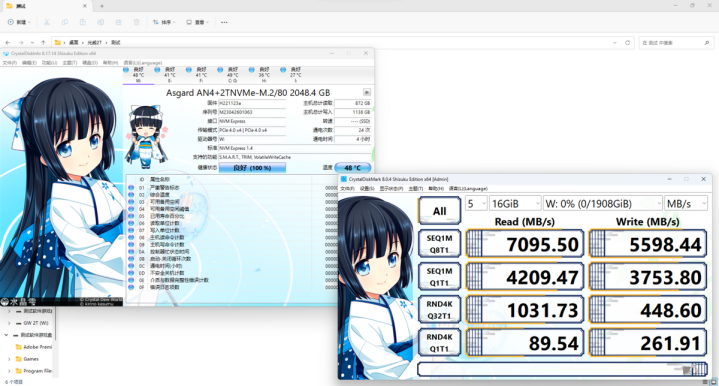Add a new Explorer tab with plus

click(102, 6)
